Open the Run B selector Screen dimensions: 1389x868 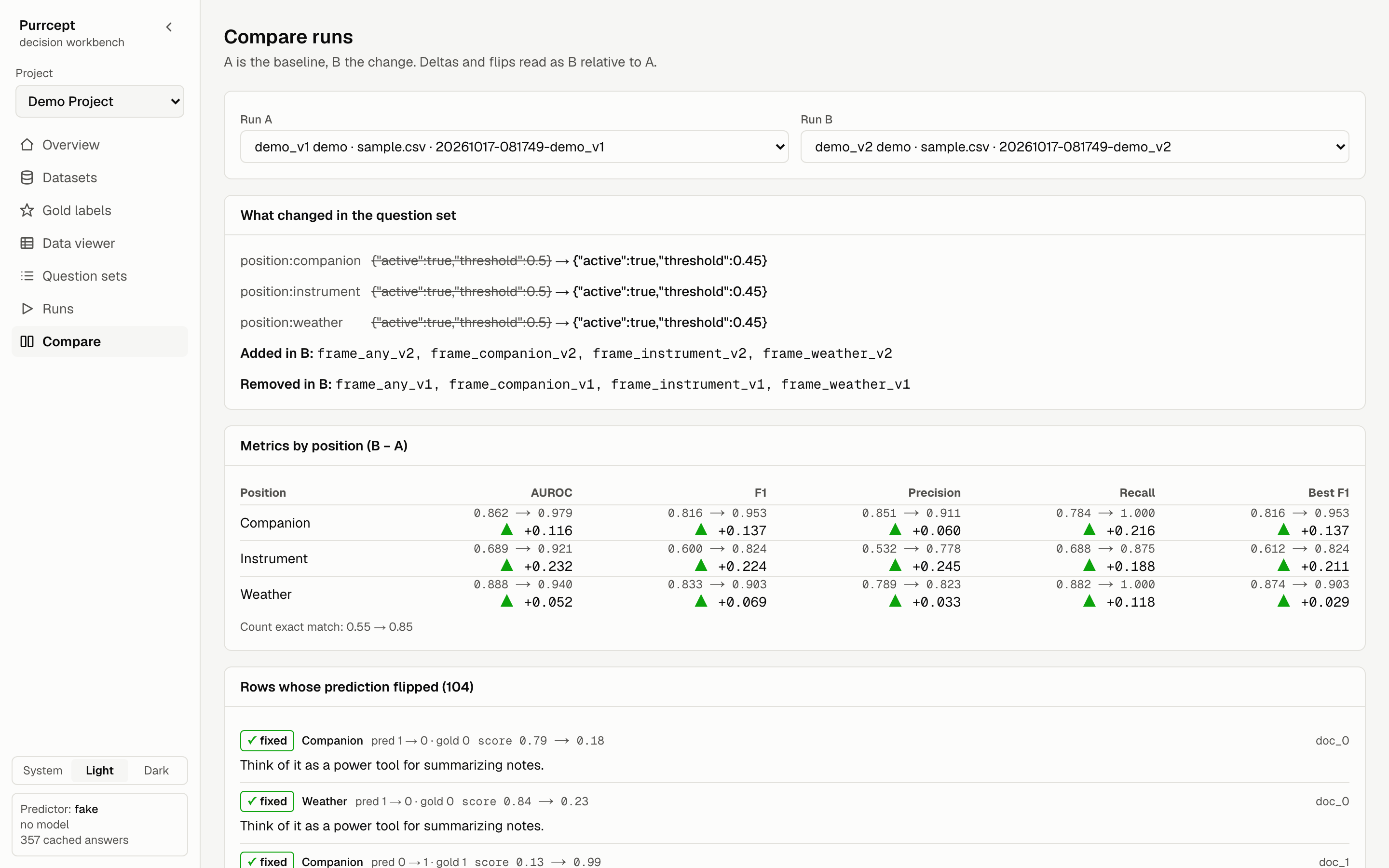[1075, 147]
